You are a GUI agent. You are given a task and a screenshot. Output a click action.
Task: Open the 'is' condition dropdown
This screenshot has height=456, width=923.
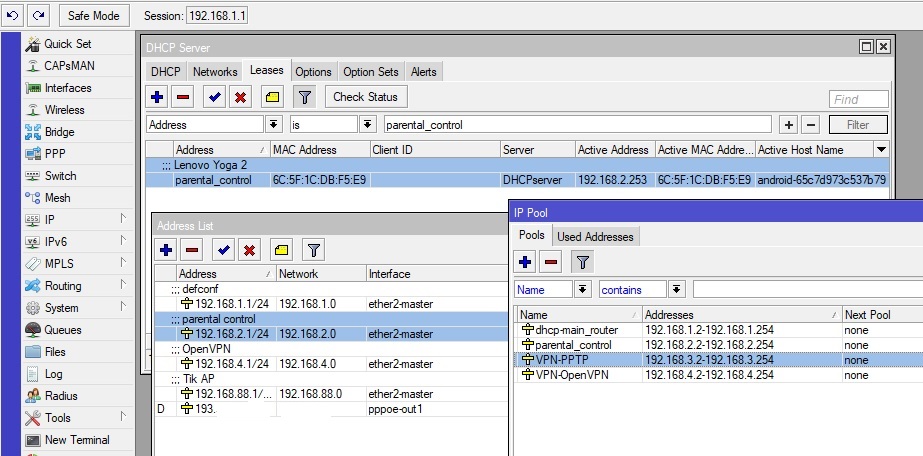[x=367, y=125]
